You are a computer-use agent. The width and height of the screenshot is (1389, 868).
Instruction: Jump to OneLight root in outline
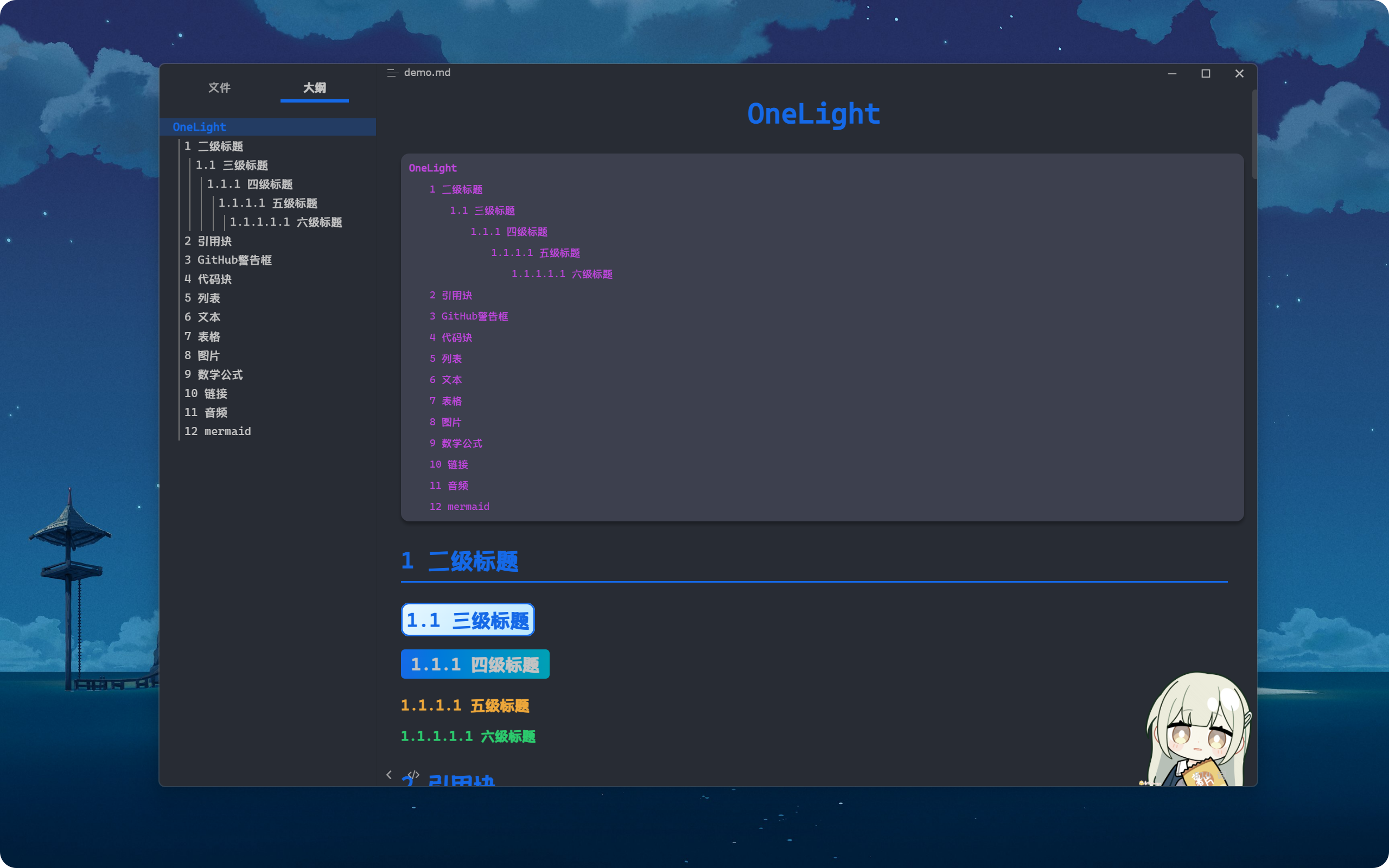[x=199, y=127]
